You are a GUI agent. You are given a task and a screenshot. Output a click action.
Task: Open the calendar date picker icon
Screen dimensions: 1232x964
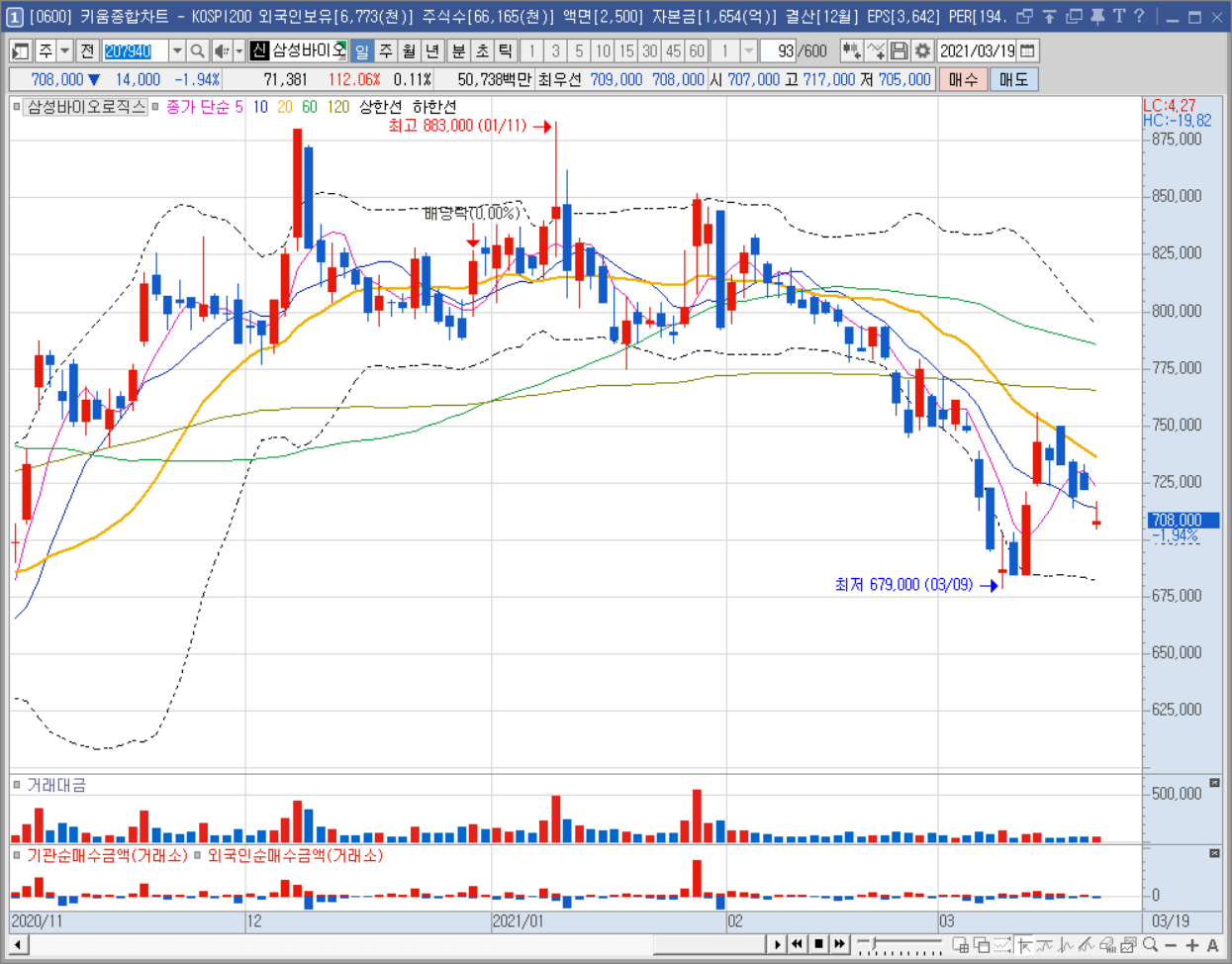(x=1028, y=50)
